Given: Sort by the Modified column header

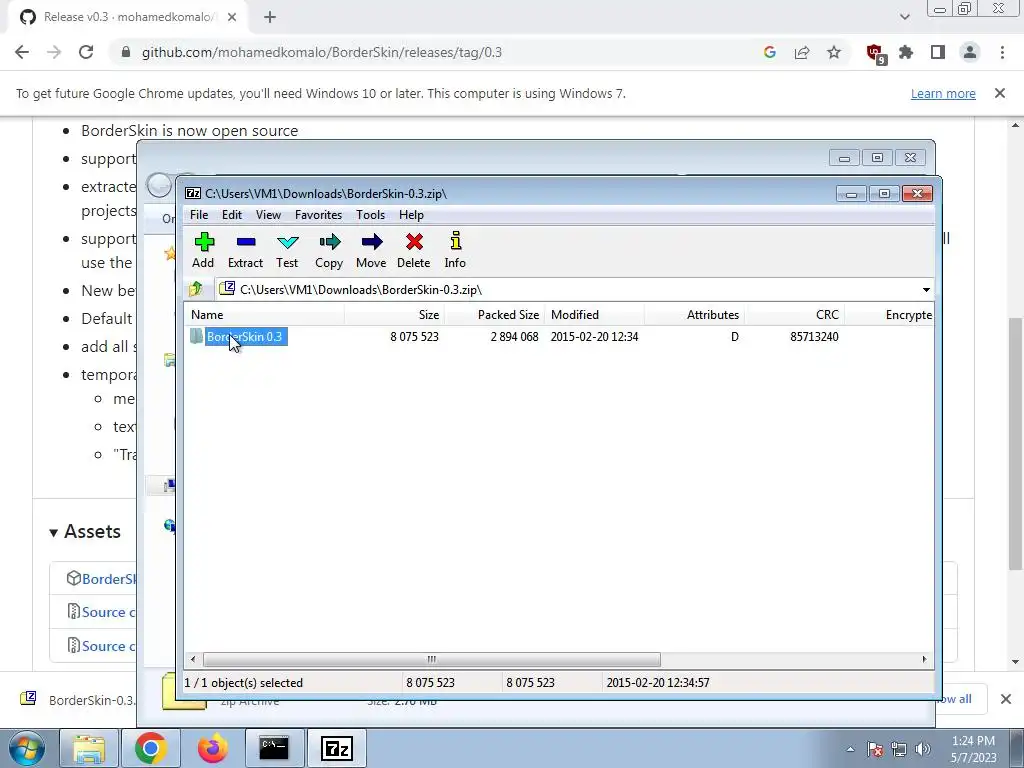Looking at the screenshot, I should [x=595, y=315].
